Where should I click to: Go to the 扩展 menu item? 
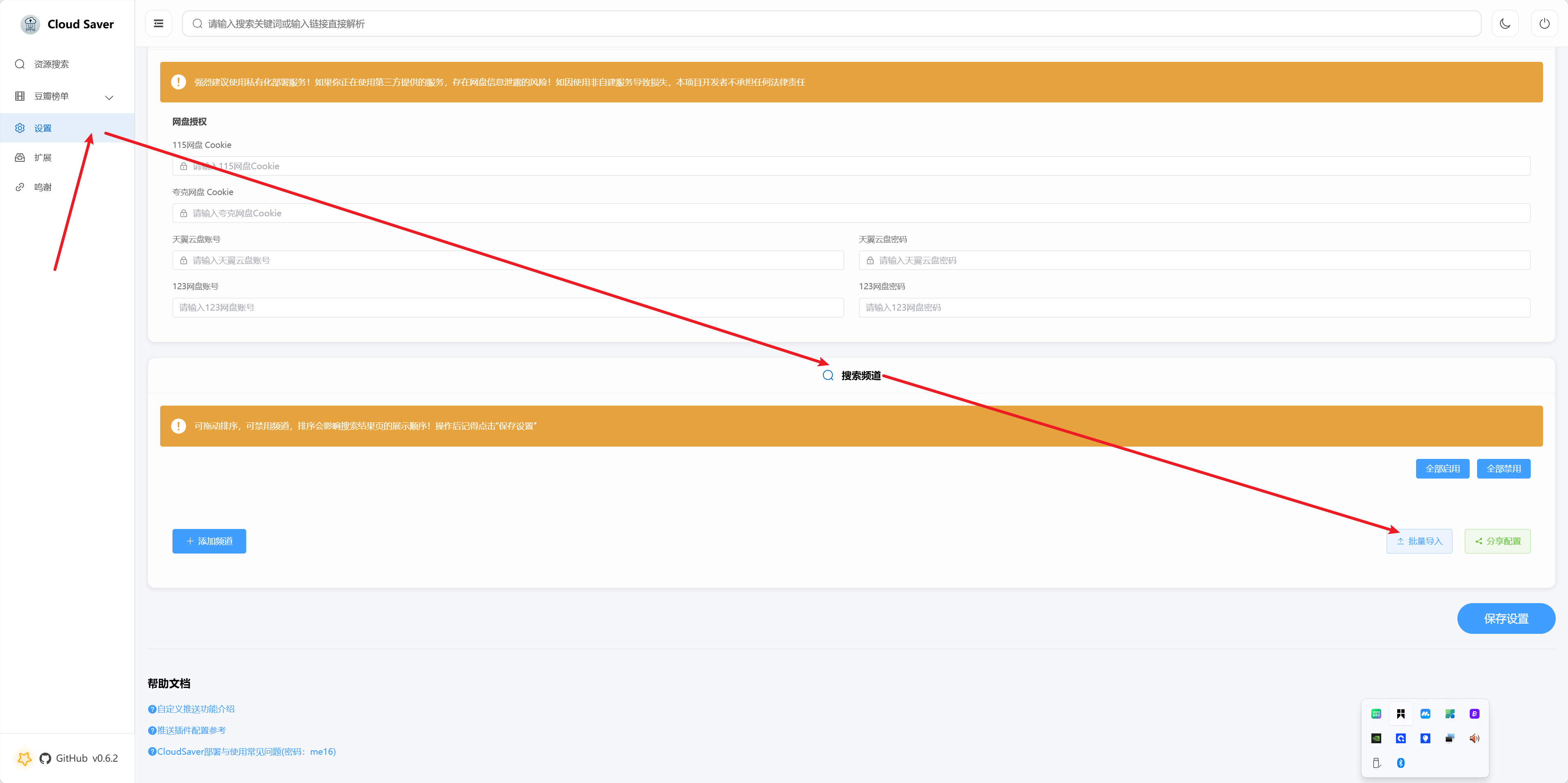click(43, 158)
